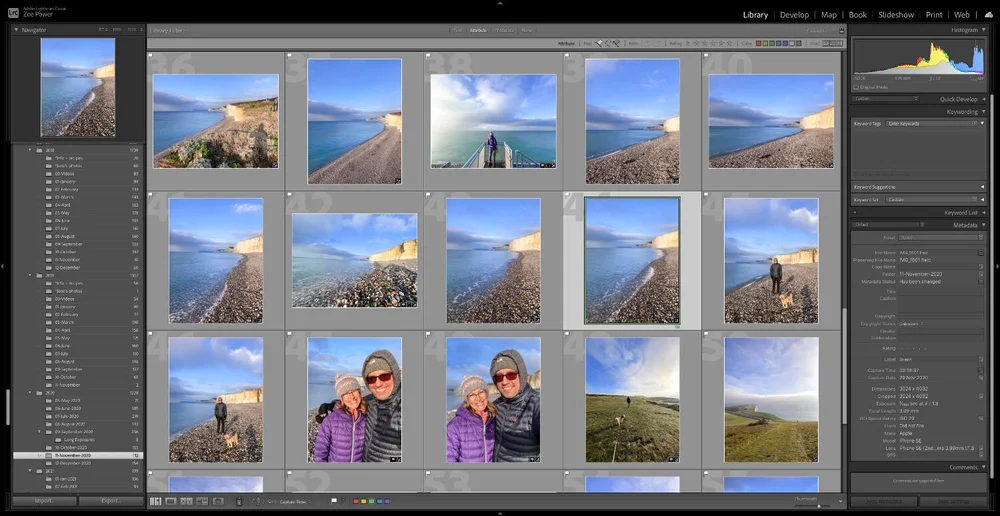Screen dimensions: 1000x516
Task: Collapse the Histogram panel
Action: click(983, 30)
